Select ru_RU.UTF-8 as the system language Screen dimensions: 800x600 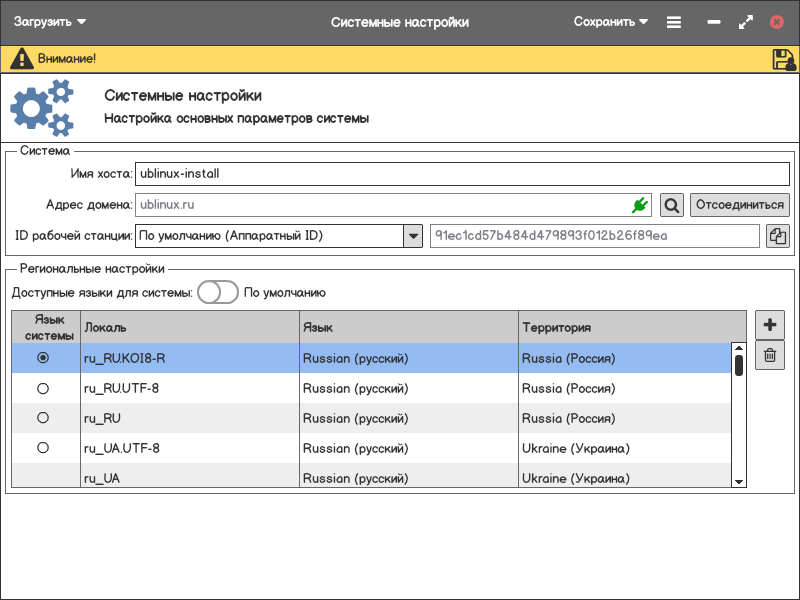[42, 388]
